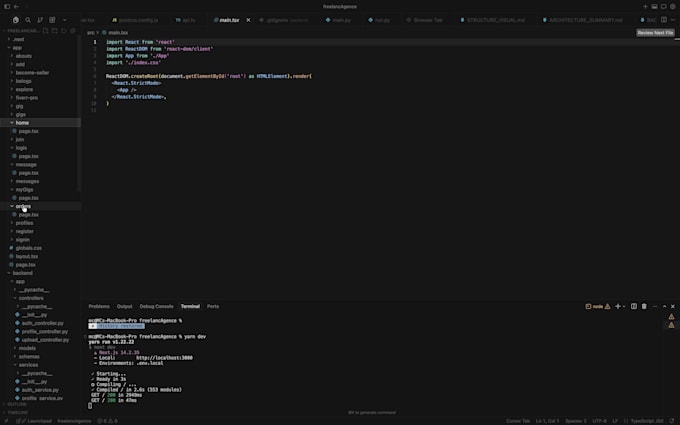Screen dimensions: 680x425
Task: Refresh the Explorer file tree
Action: (x=64, y=31)
